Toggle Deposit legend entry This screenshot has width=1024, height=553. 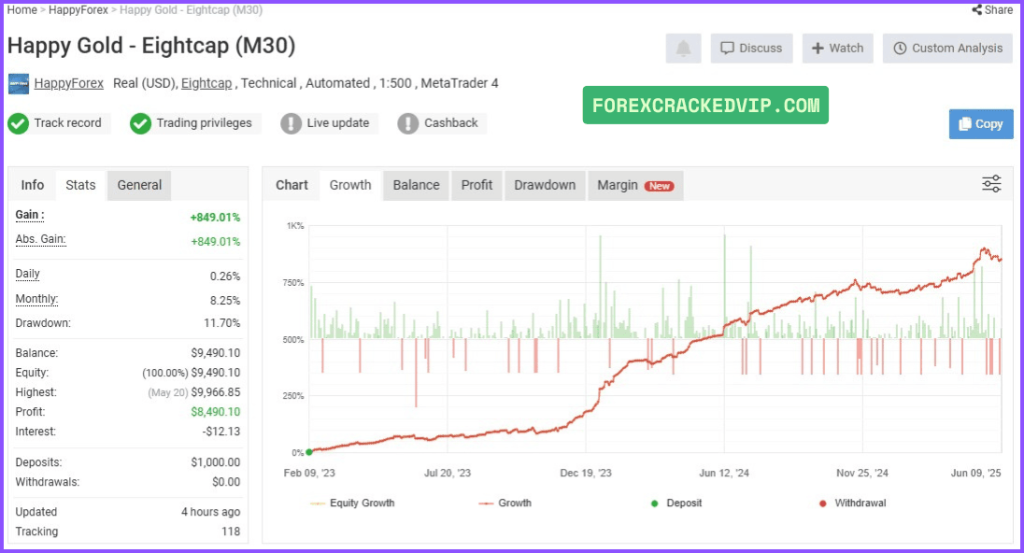[677, 503]
